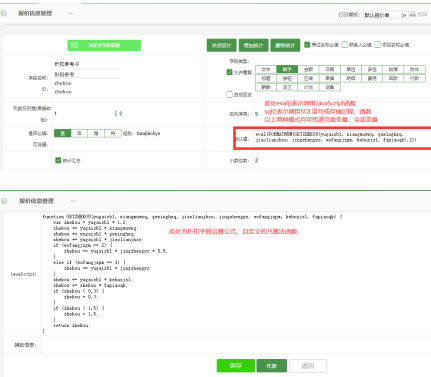Image resolution: width=431 pixels, height=377 pixels.
Task: Click the grid icon on the custom field settings button
Action: coord(74,45)
